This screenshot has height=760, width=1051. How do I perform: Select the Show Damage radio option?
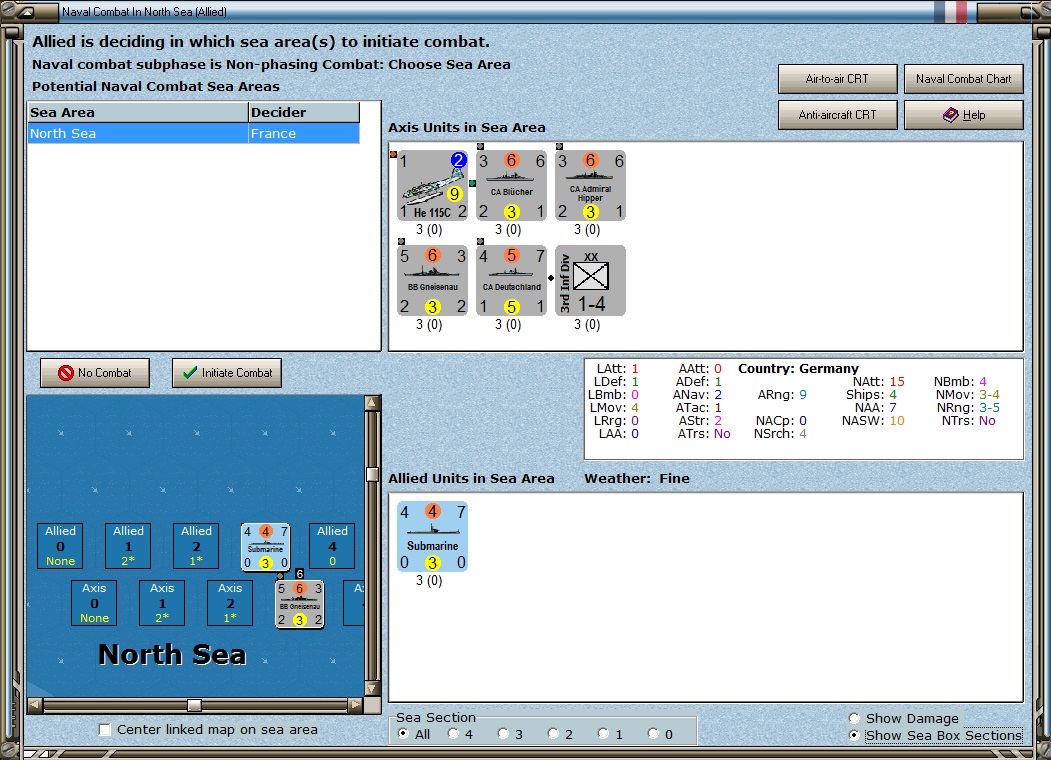854,718
